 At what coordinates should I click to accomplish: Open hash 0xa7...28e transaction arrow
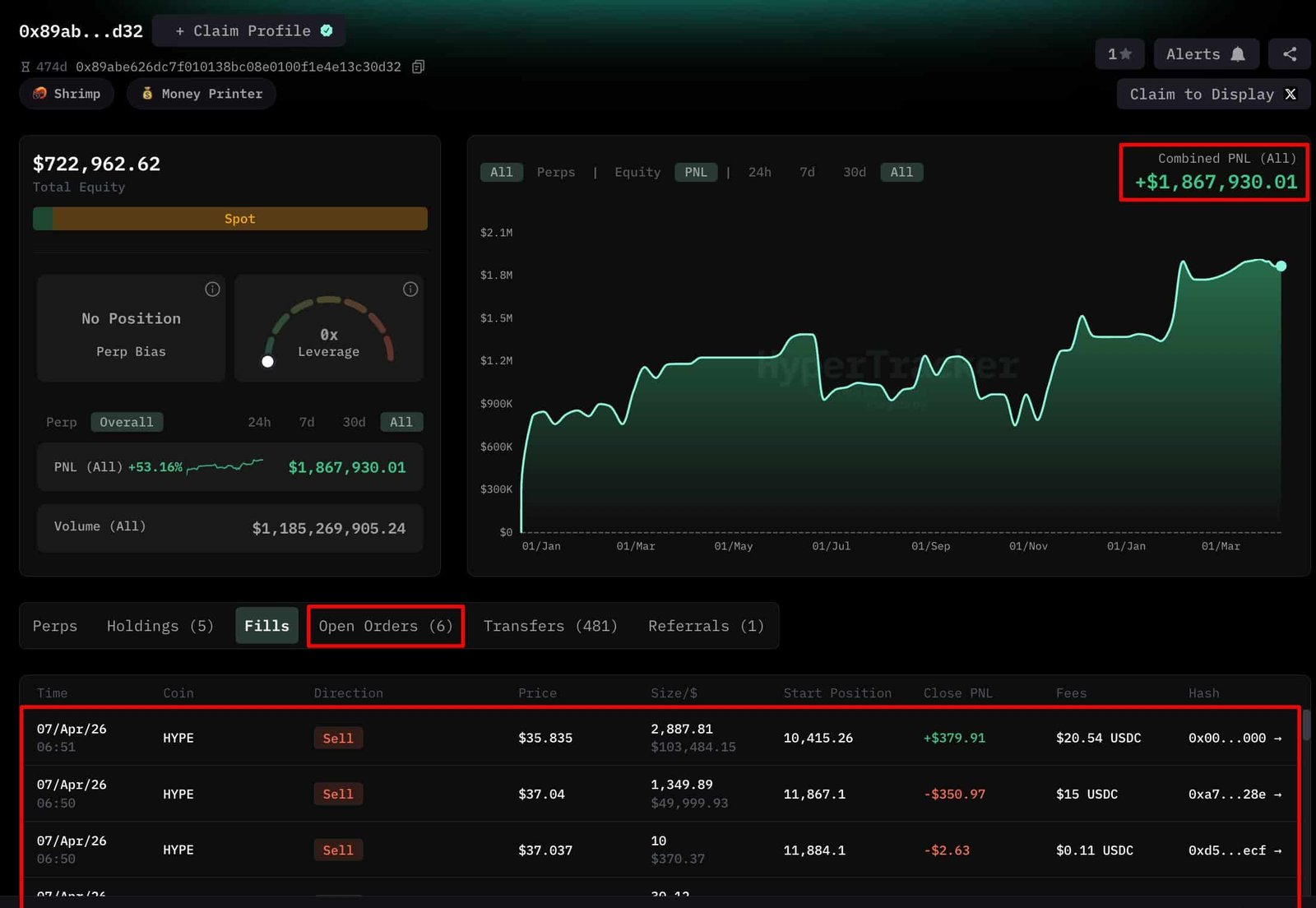coord(1277,794)
